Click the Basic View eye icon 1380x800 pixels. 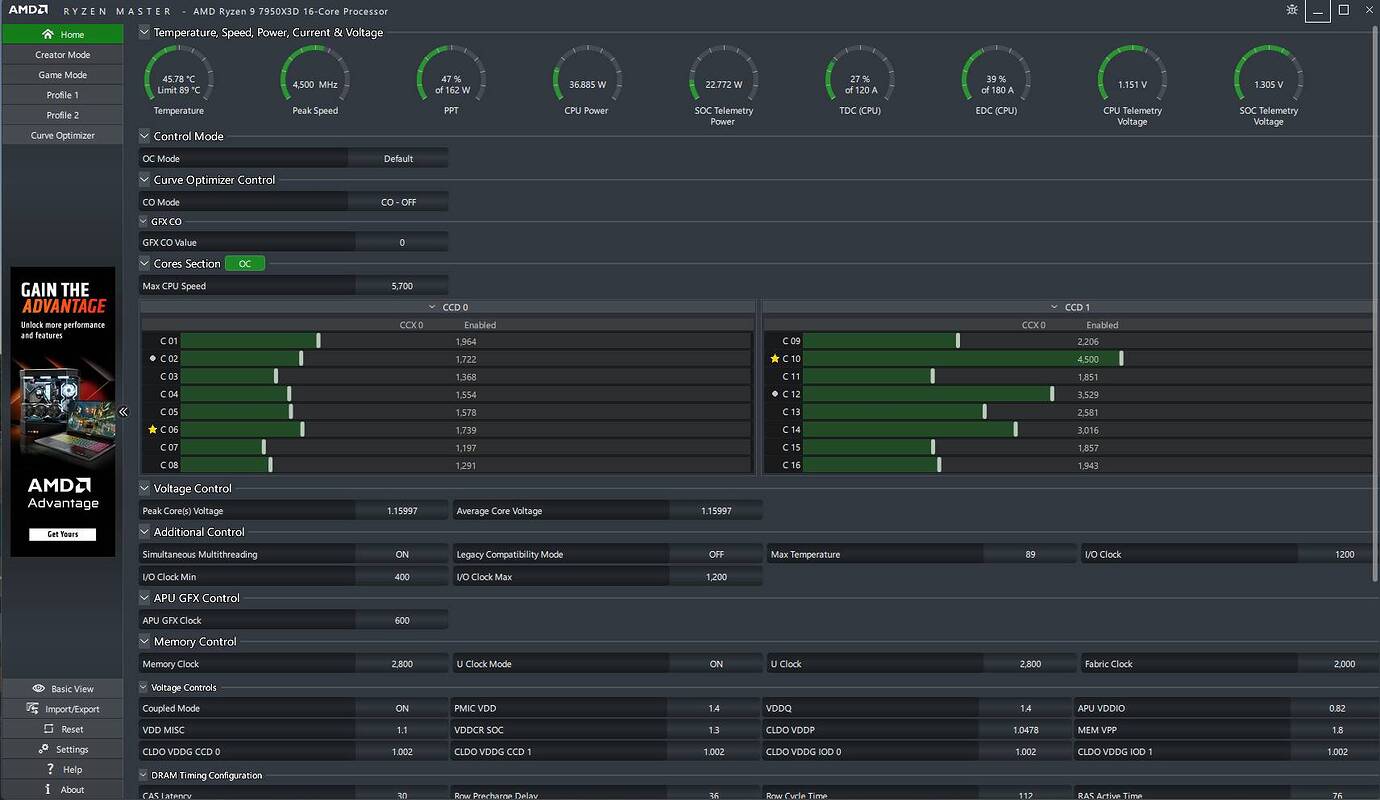pyautogui.click(x=39, y=689)
